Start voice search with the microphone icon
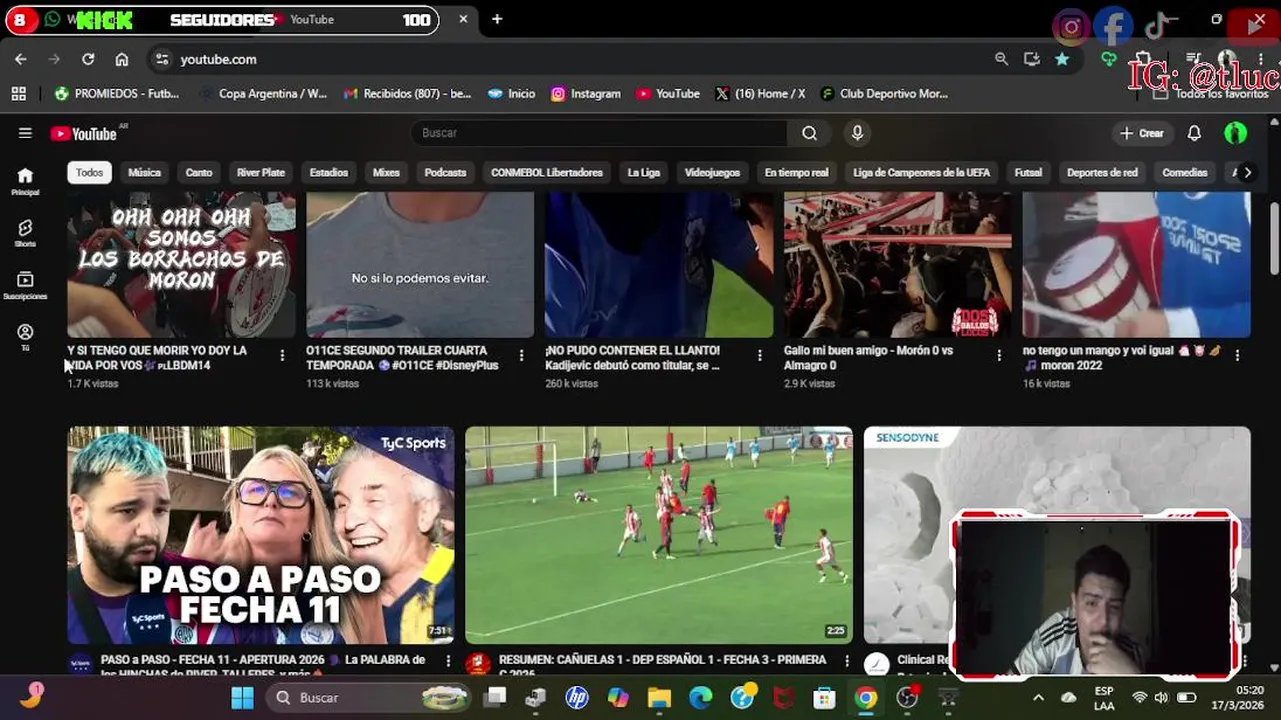 click(x=857, y=133)
